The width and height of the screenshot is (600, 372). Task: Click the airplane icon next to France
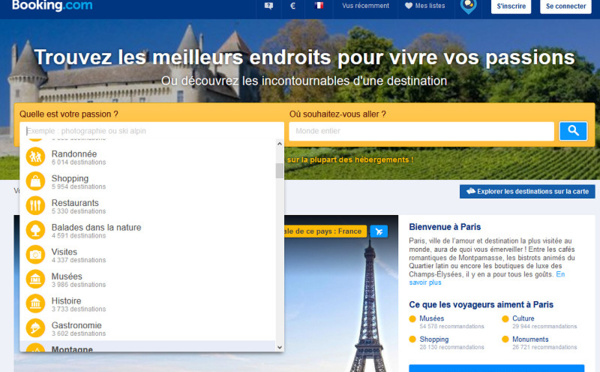click(379, 232)
